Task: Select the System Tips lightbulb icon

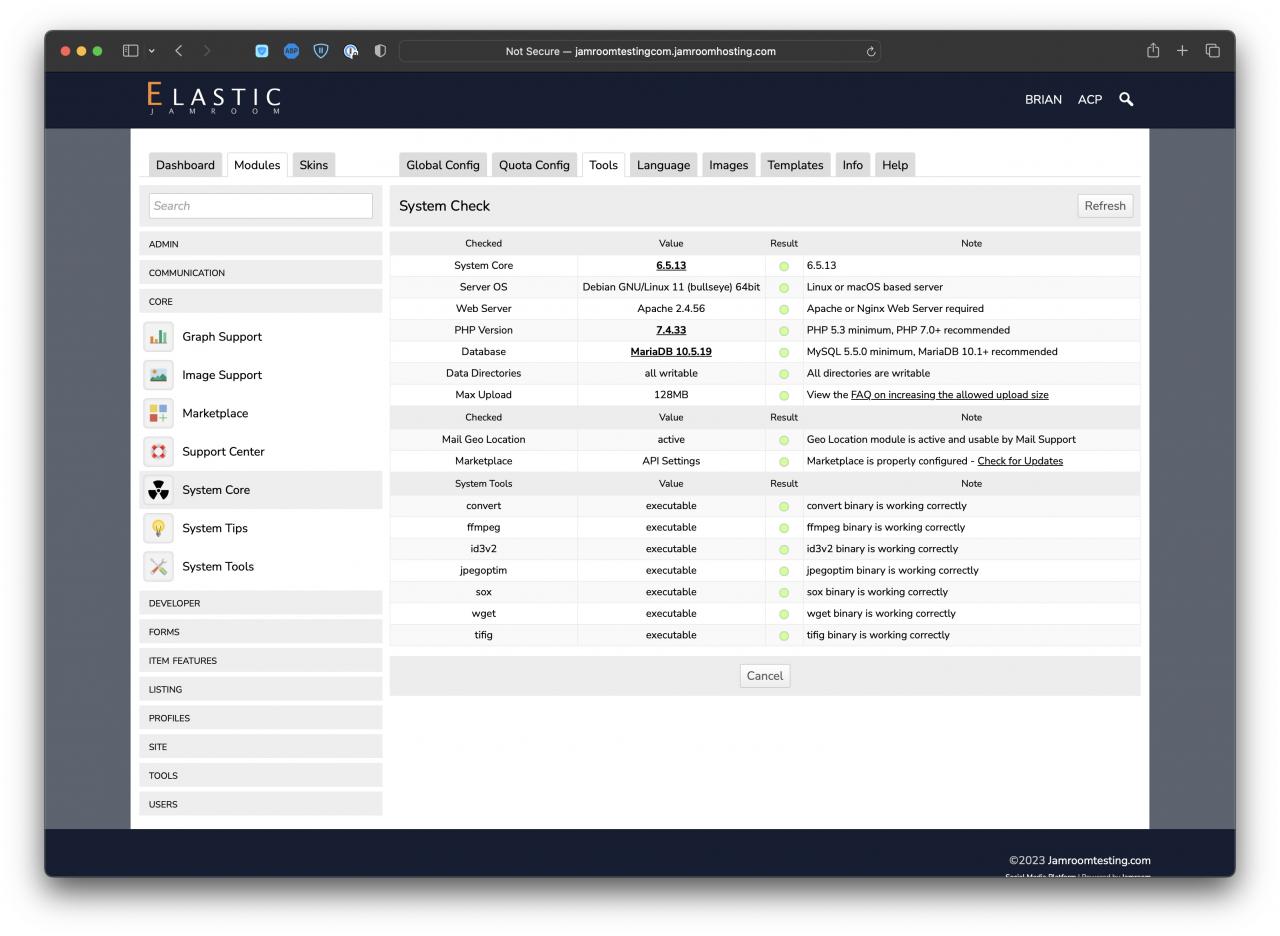Action: pyautogui.click(x=158, y=529)
